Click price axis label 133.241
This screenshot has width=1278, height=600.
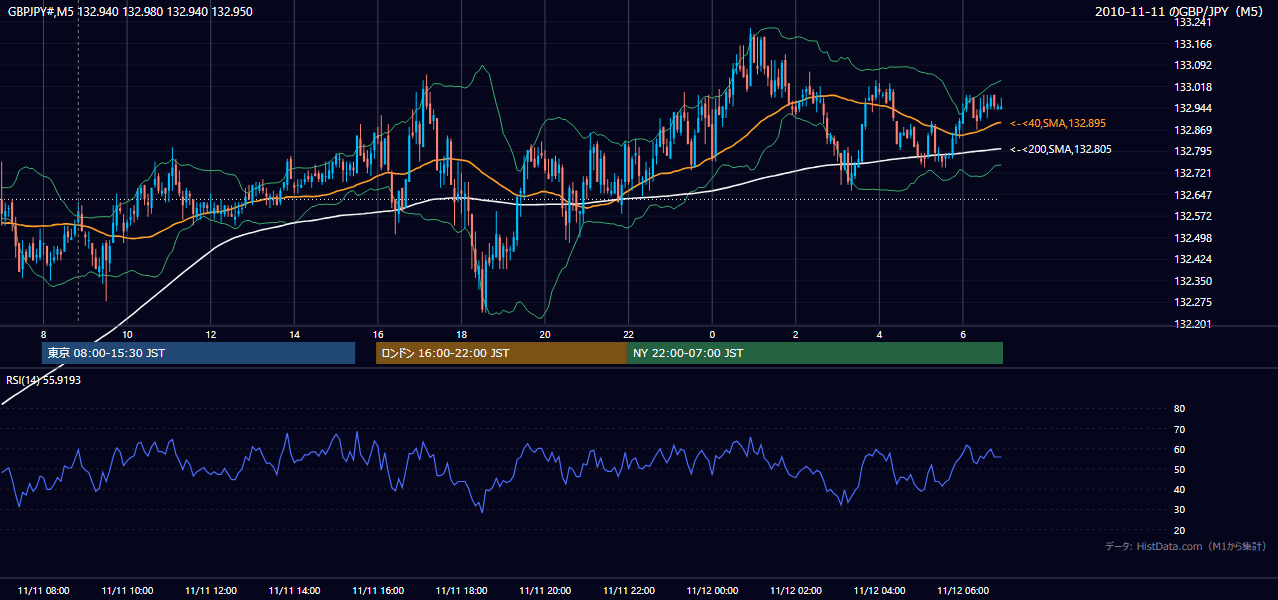tap(1194, 23)
